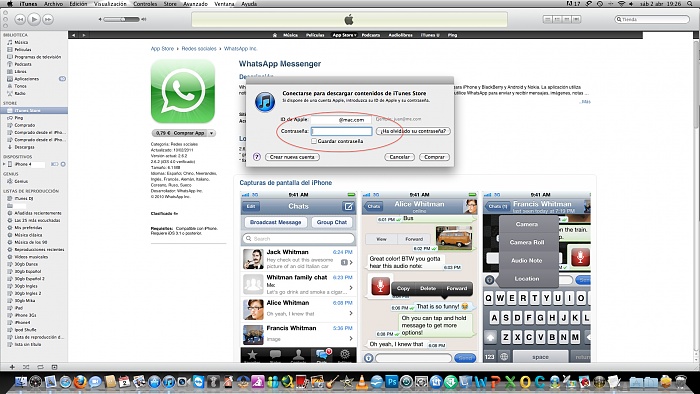Screen dimensions: 700x394
Task: Click the 0,79 € Comprar App button
Action: pyautogui.click(x=179, y=133)
